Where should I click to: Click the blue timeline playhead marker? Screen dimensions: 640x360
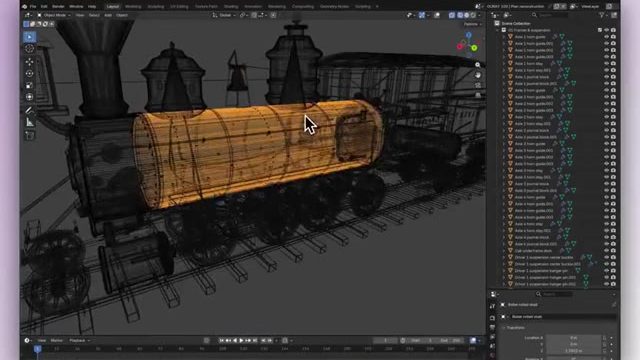[38, 349]
